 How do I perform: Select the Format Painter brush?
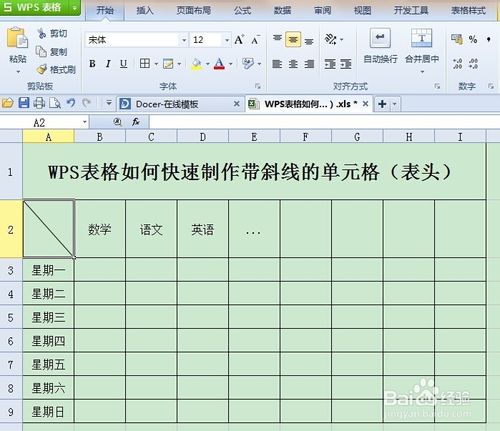coord(41,69)
